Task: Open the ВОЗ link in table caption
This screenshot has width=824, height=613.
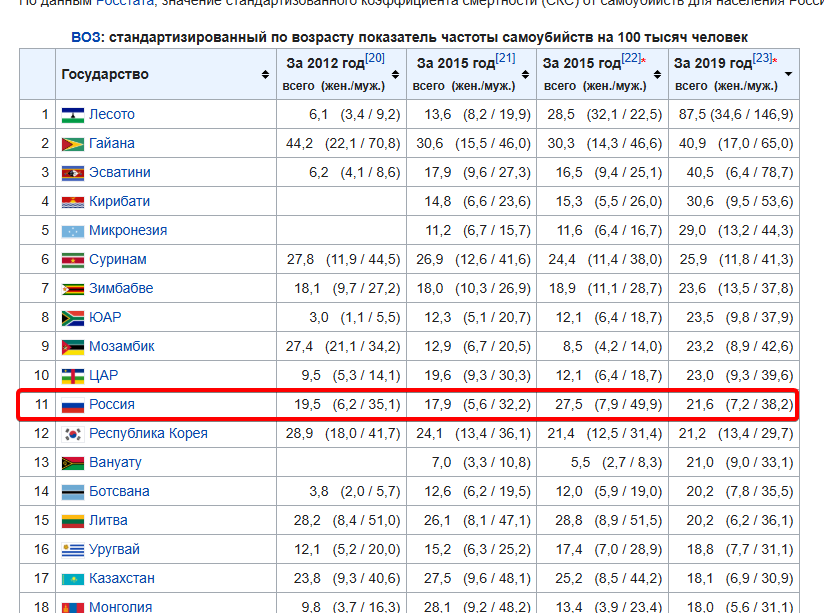Action: [x=86, y=38]
